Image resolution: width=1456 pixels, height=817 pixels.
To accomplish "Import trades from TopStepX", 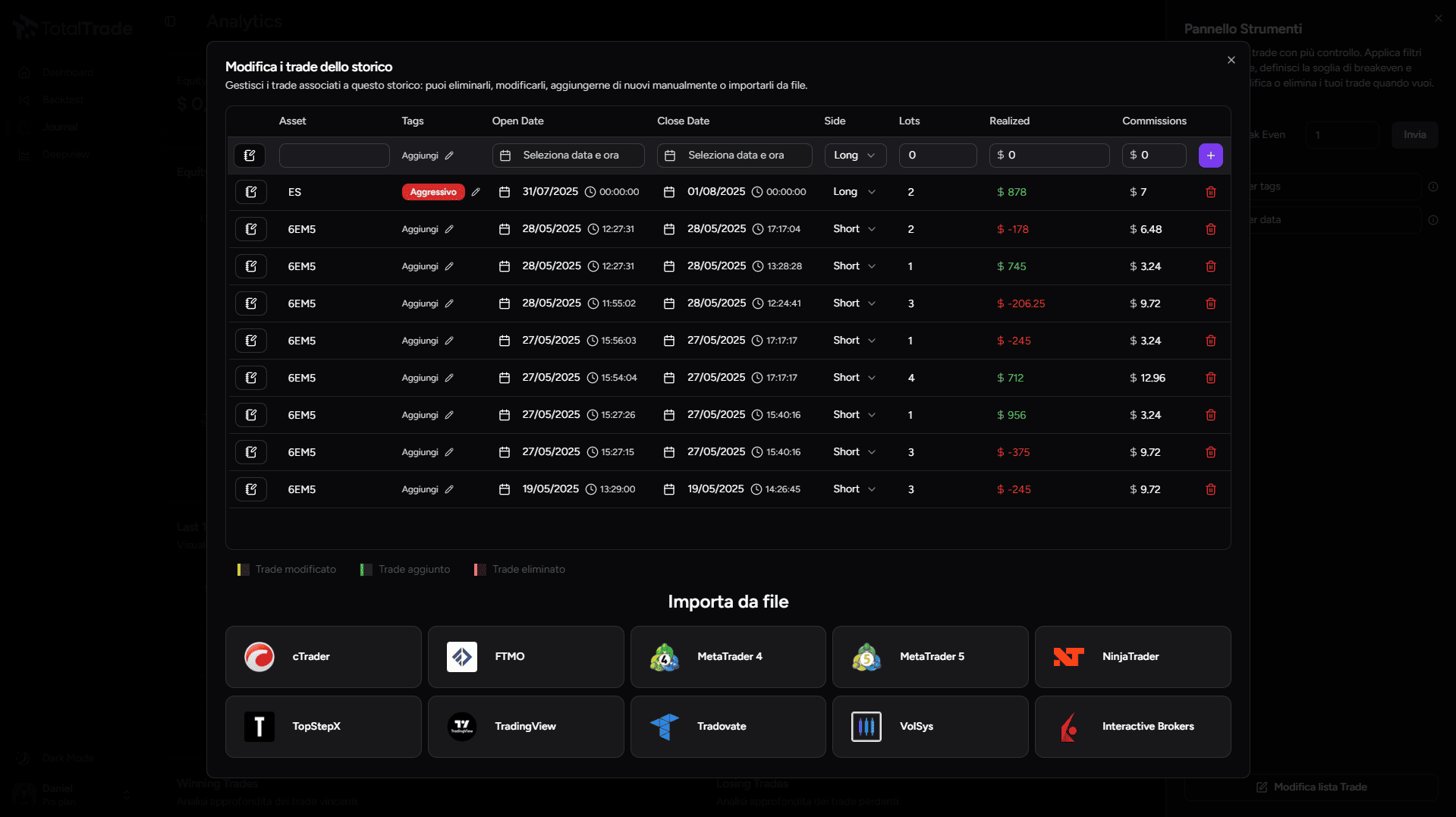I will pyautogui.click(x=323, y=727).
